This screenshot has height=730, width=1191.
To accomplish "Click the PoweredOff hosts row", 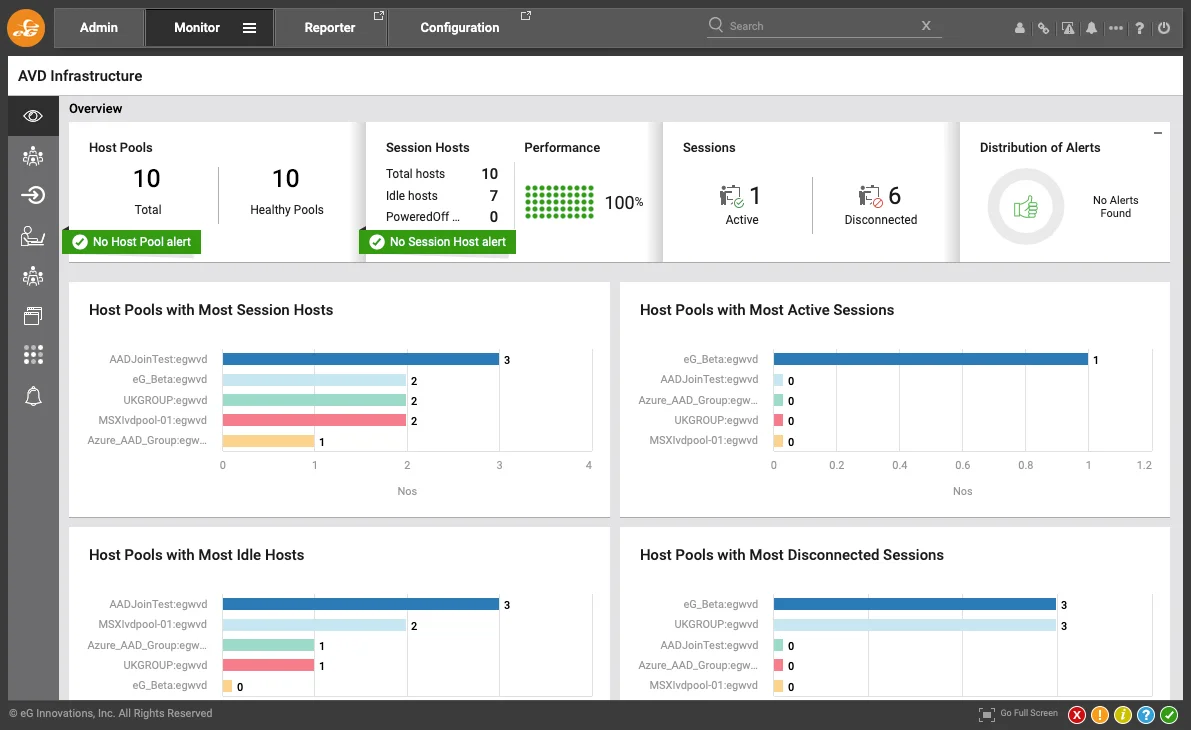I will pos(441,216).
